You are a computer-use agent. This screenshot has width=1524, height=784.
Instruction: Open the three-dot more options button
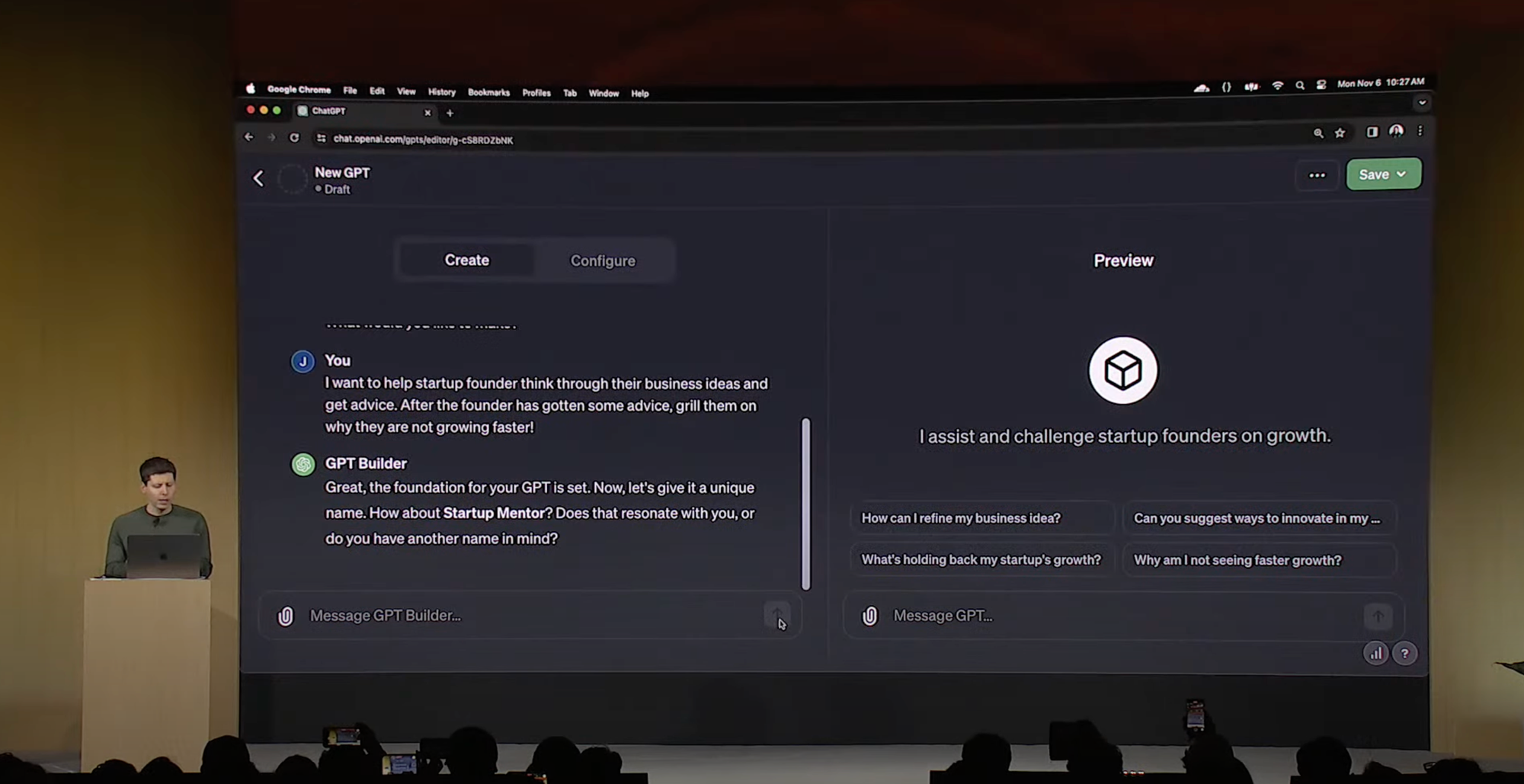coord(1317,175)
